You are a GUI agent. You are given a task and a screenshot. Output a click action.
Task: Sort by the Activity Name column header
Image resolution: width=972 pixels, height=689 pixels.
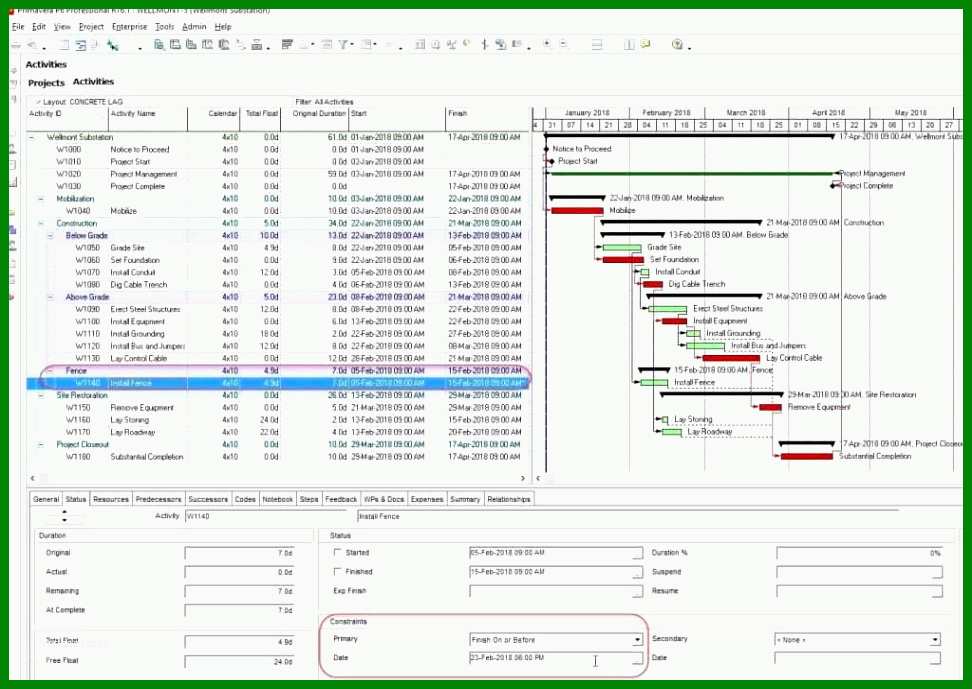click(x=148, y=114)
